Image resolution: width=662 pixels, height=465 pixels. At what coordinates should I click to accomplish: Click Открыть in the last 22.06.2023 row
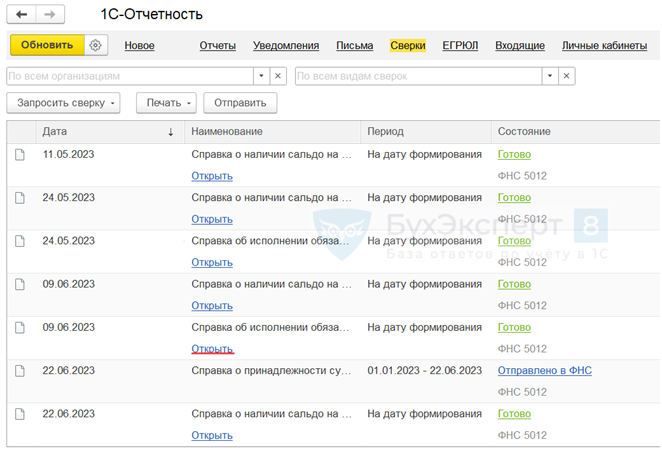pos(212,435)
